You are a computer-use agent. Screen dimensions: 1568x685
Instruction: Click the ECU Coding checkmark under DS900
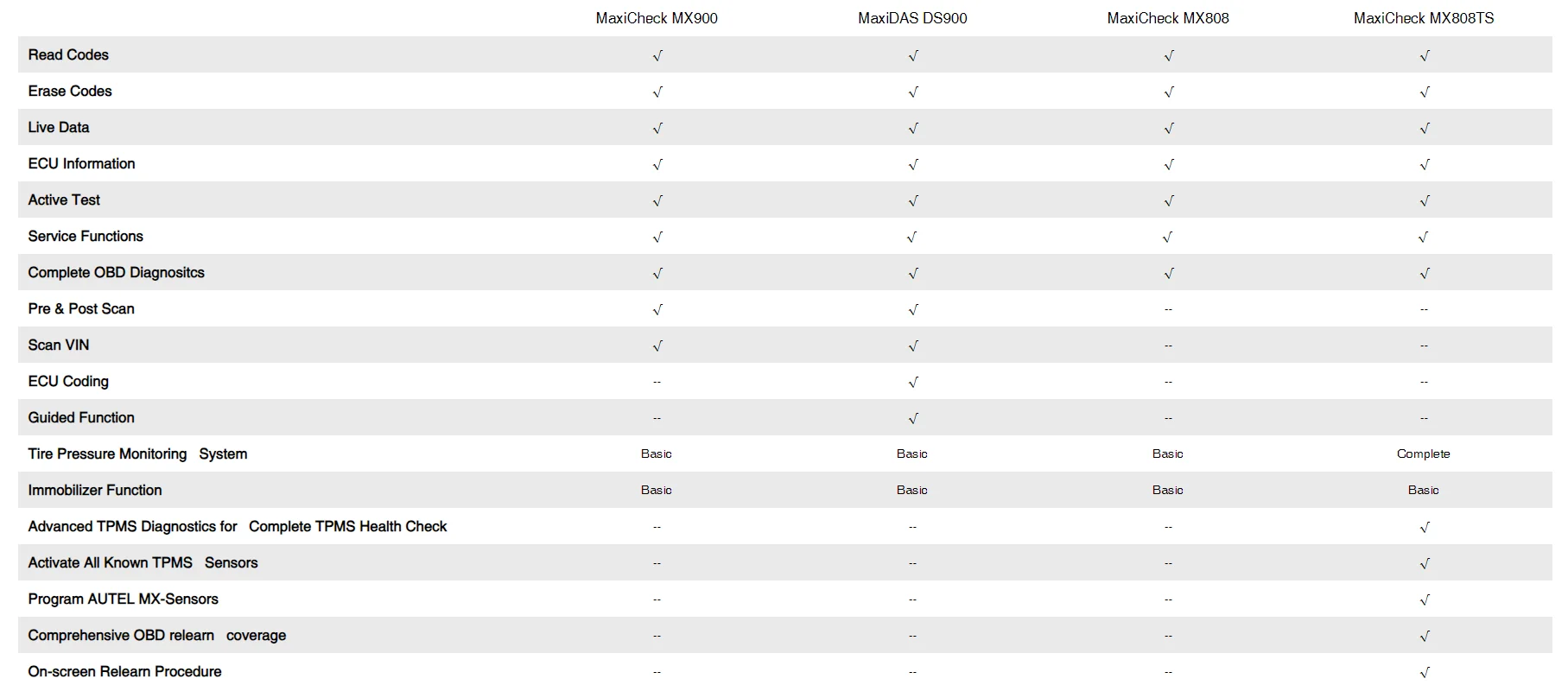[x=913, y=382]
